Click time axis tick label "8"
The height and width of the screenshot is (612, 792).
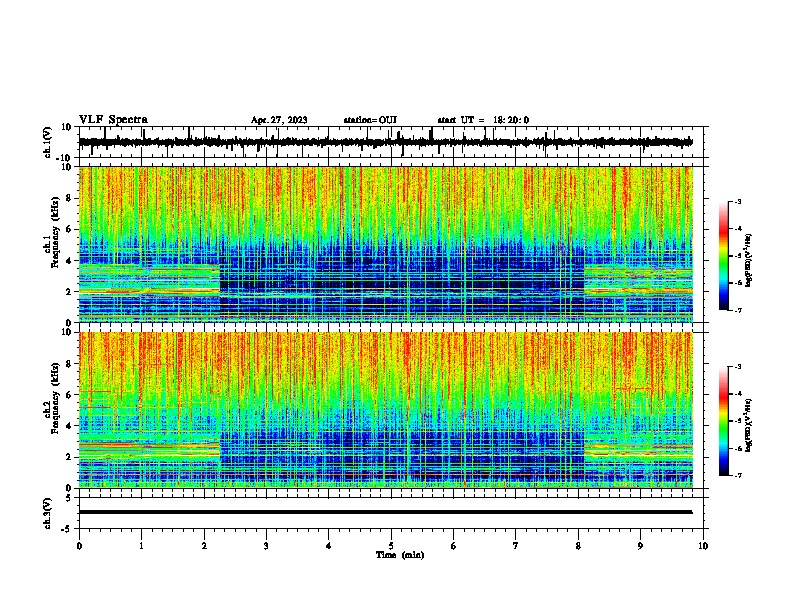[x=578, y=546]
